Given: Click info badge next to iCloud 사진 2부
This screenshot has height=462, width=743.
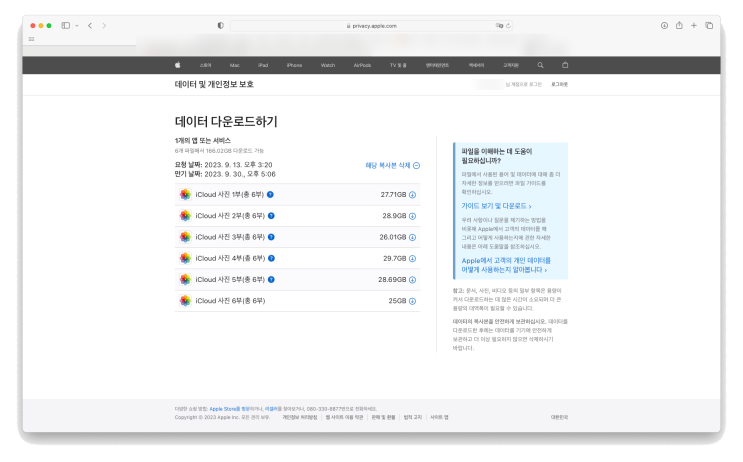Looking at the screenshot, I should pos(271,216).
